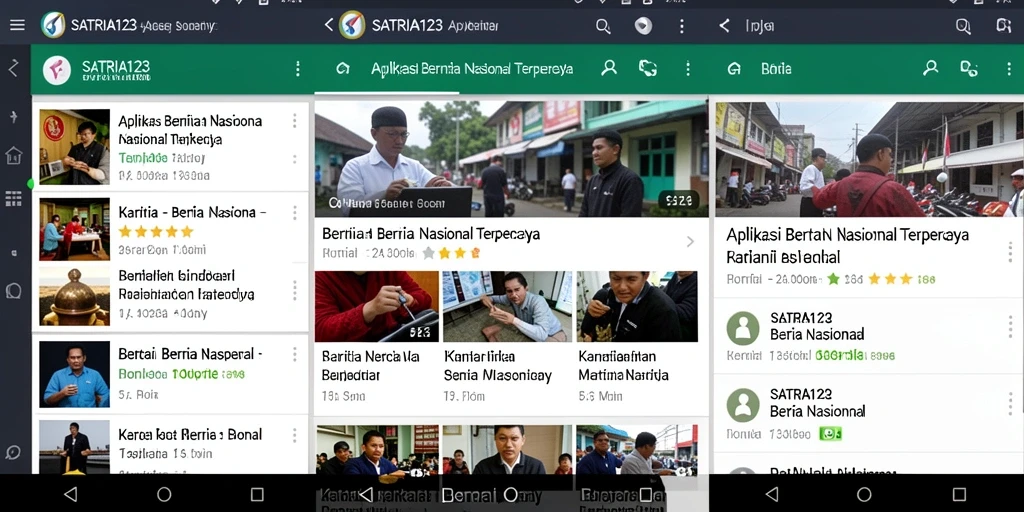Tap the top-right corner icon in the dark bar
Screen dimensions: 1024x512
[1003, 25]
